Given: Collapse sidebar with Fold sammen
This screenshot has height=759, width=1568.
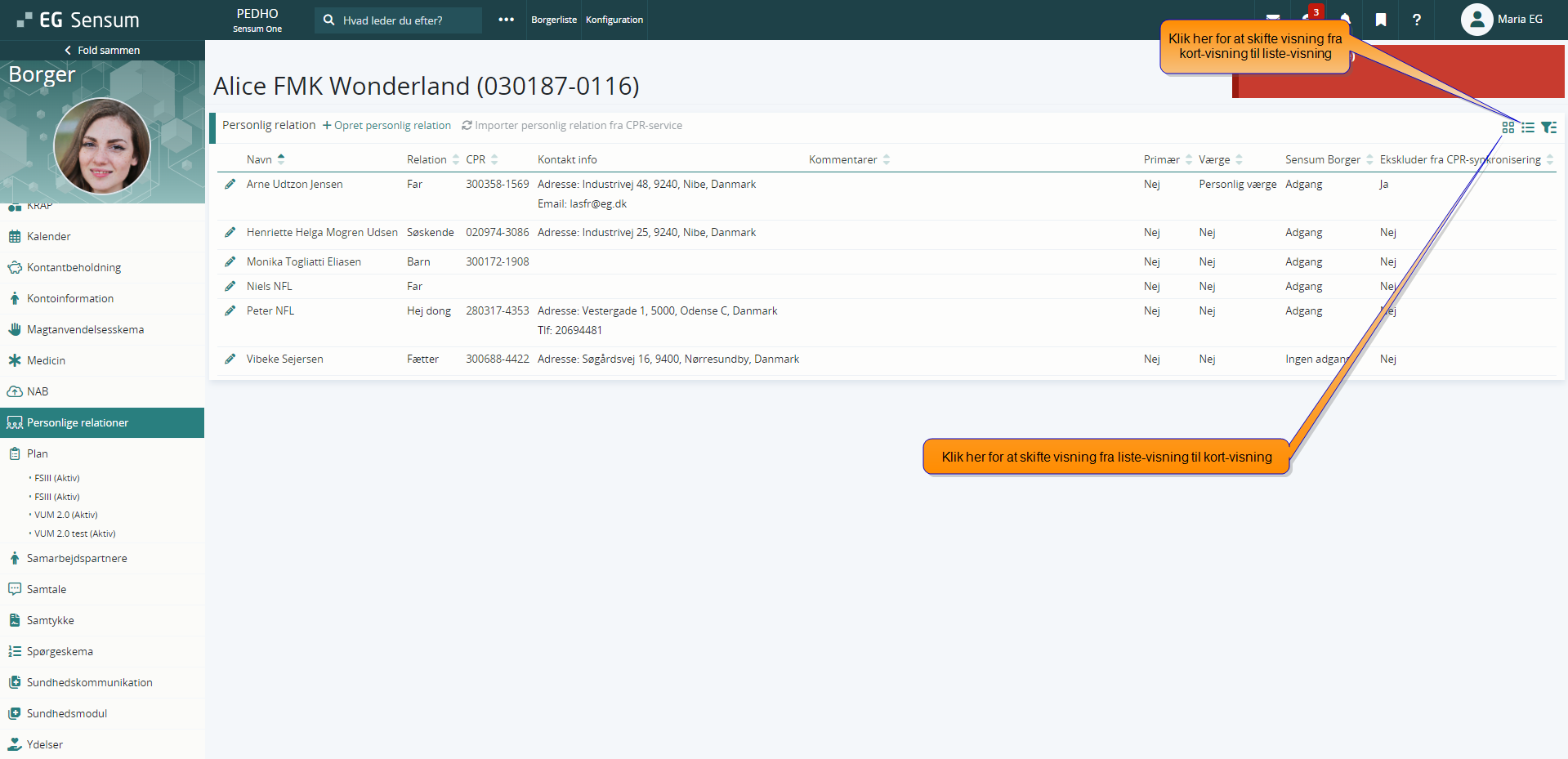Looking at the screenshot, I should point(102,51).
